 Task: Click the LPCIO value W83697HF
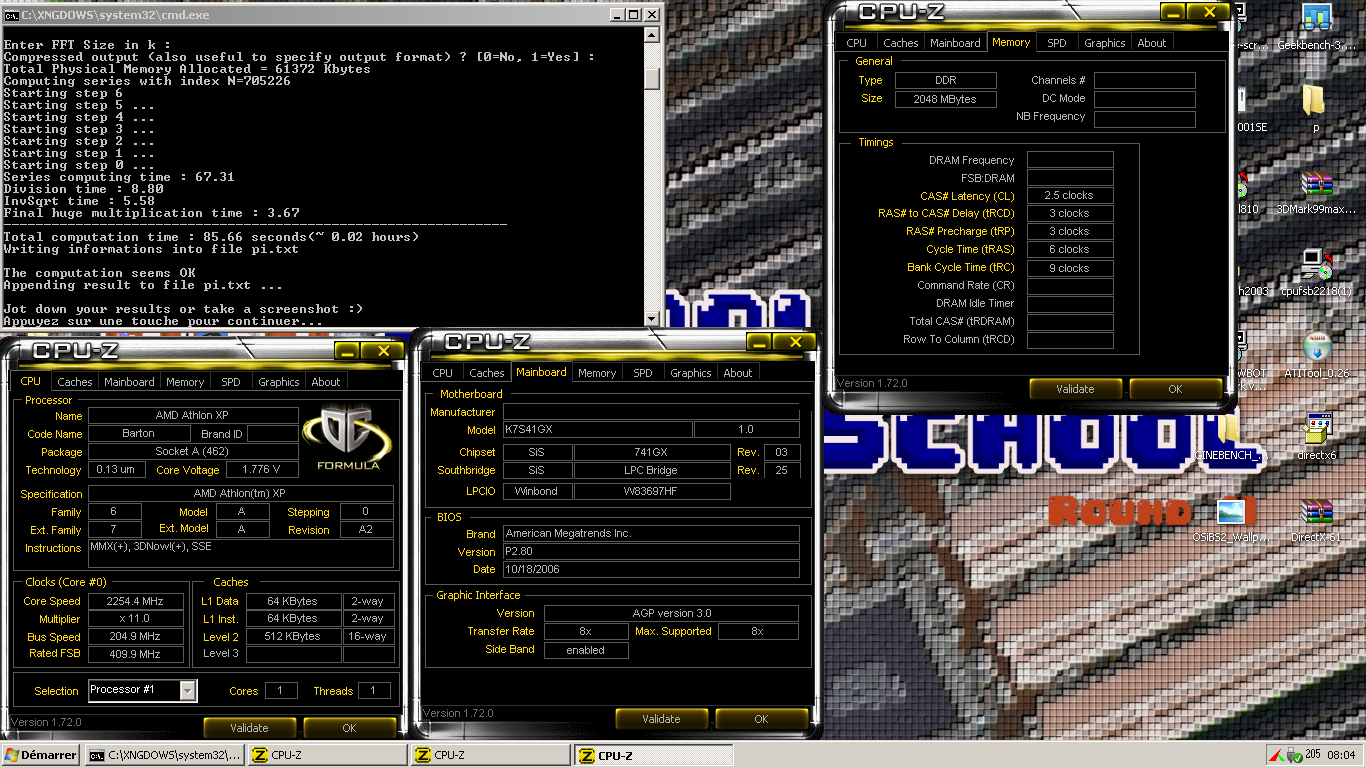[651, 491]
